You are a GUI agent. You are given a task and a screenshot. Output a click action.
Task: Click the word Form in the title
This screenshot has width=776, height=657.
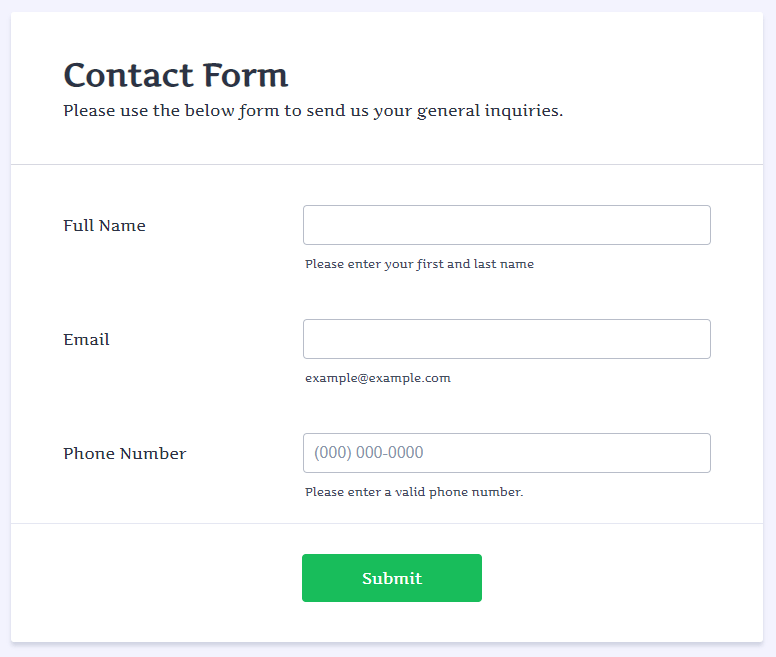tap(245, 75)
